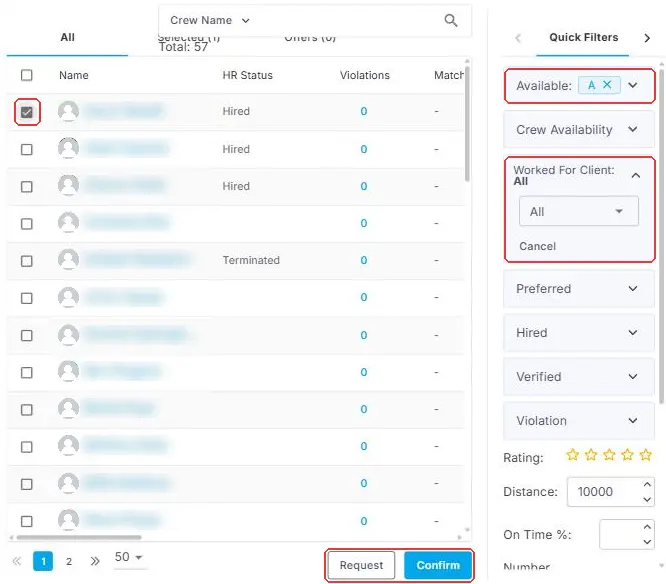Open the 'All' Worked For Client dropdown
The height and width of the screenshot is (584, 666).
579,211
